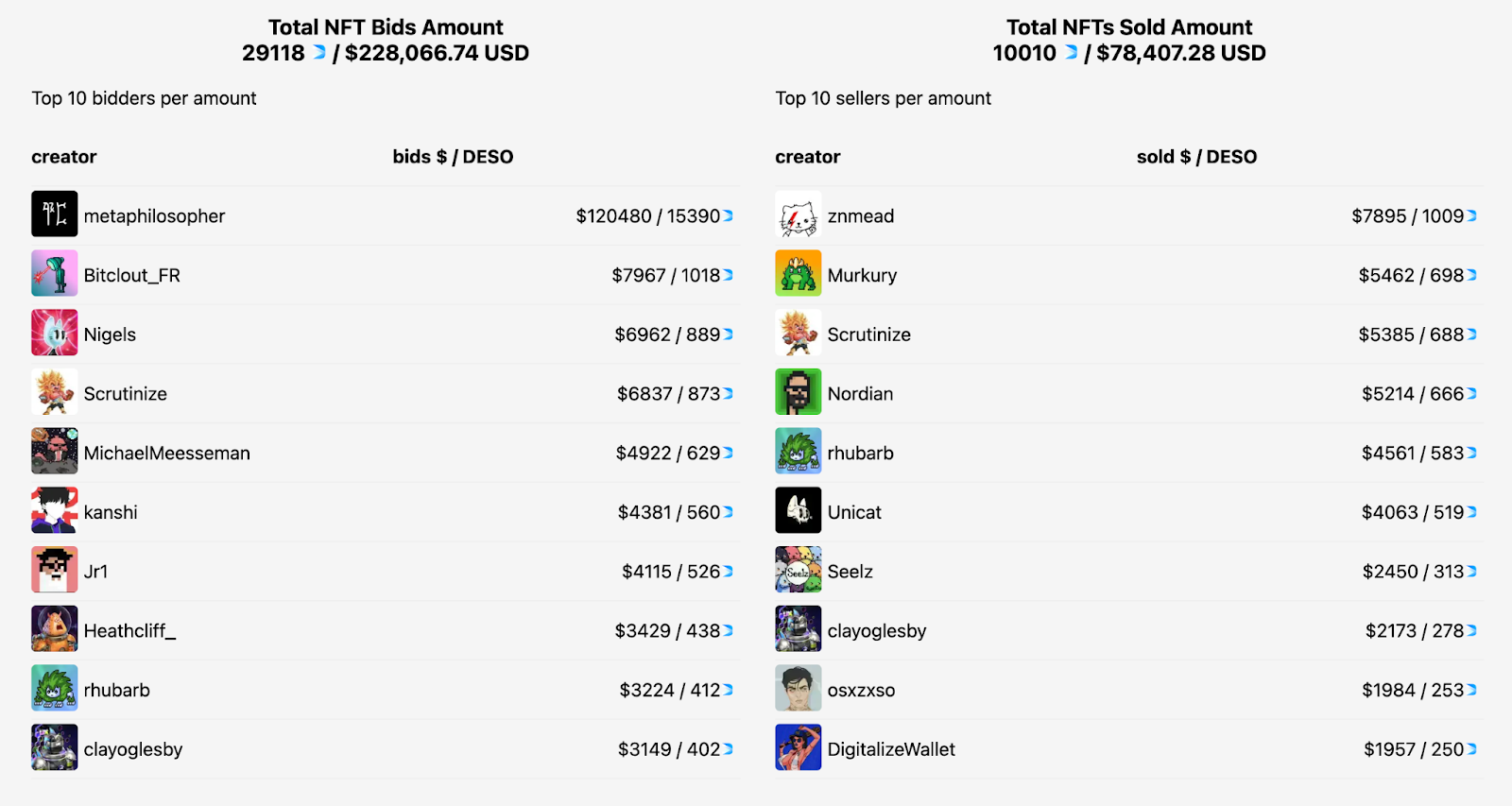The height and width of the screenshot is (806, 1512).
Task: Click the DESO logo beside the 29118 total
Action: click(319, 53)
